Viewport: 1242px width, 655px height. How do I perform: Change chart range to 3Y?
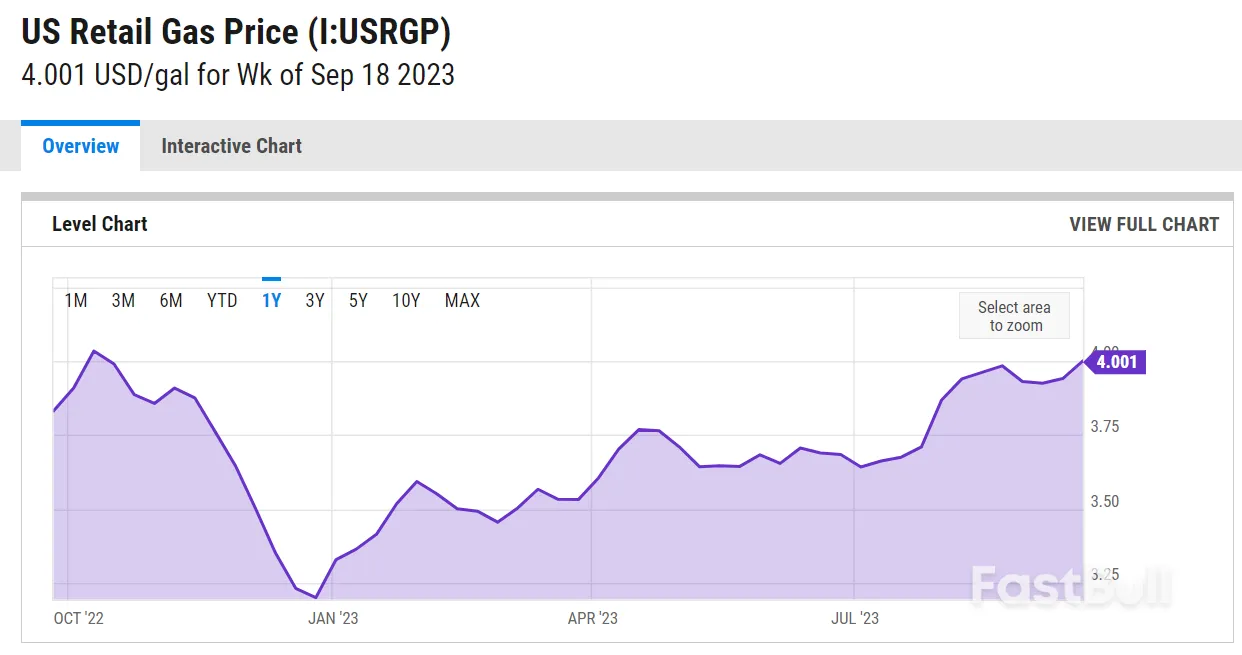pos(315,300)
